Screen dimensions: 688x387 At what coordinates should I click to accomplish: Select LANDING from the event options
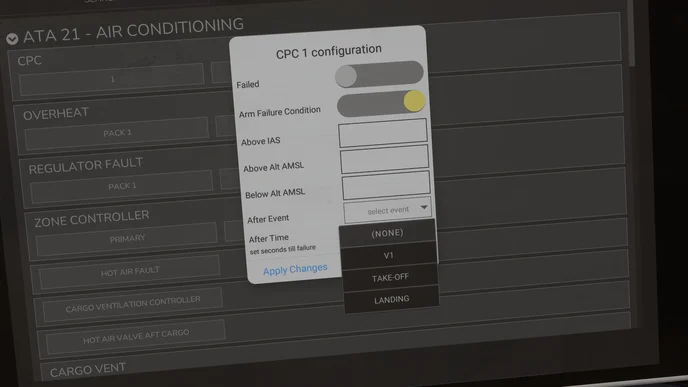[391, 300]
